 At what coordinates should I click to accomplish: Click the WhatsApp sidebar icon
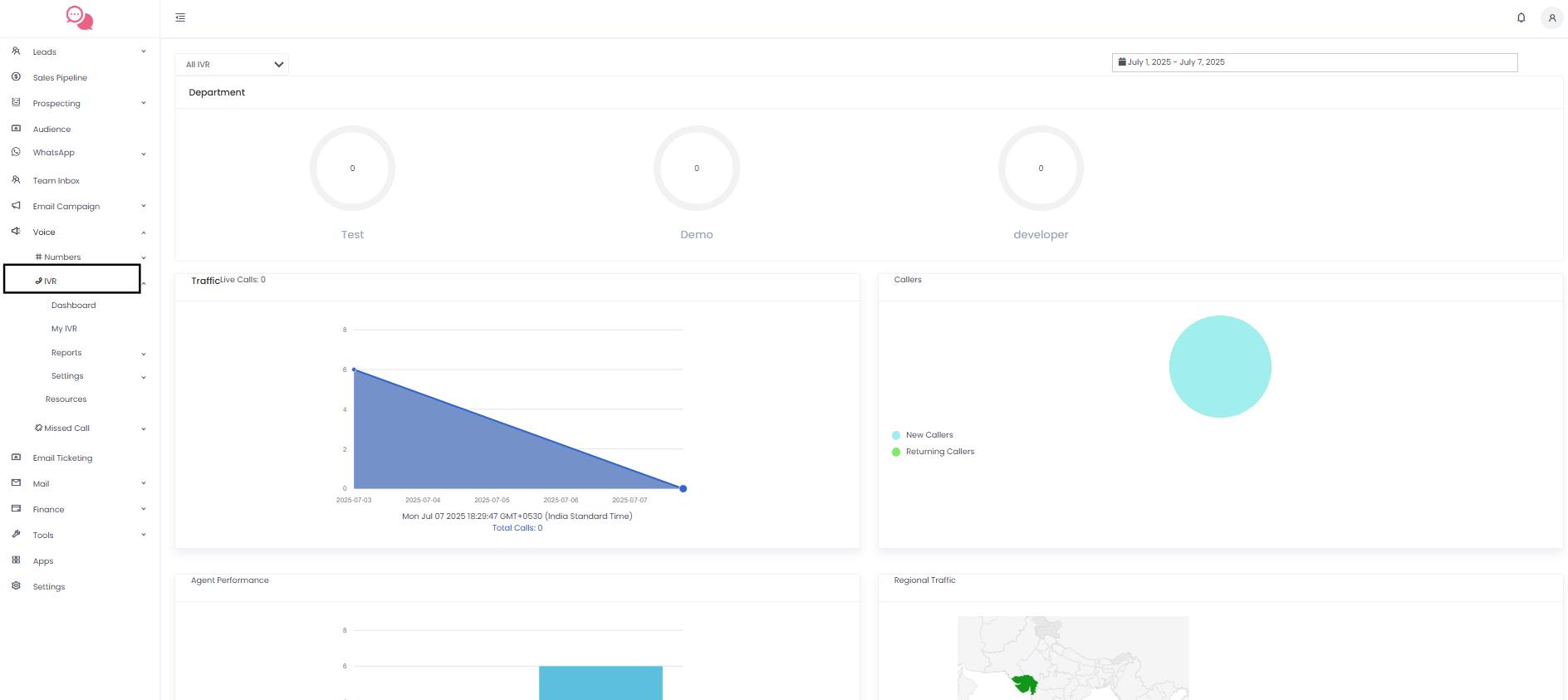[16, 152]
